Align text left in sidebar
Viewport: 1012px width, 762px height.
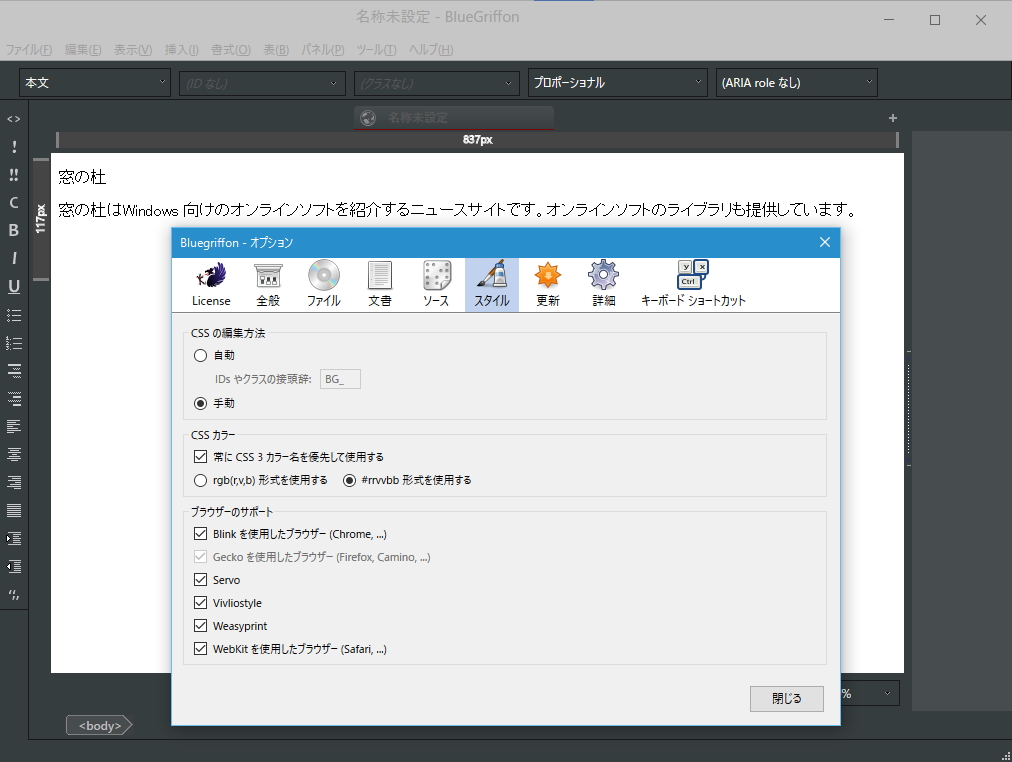[x=14, y=426]
